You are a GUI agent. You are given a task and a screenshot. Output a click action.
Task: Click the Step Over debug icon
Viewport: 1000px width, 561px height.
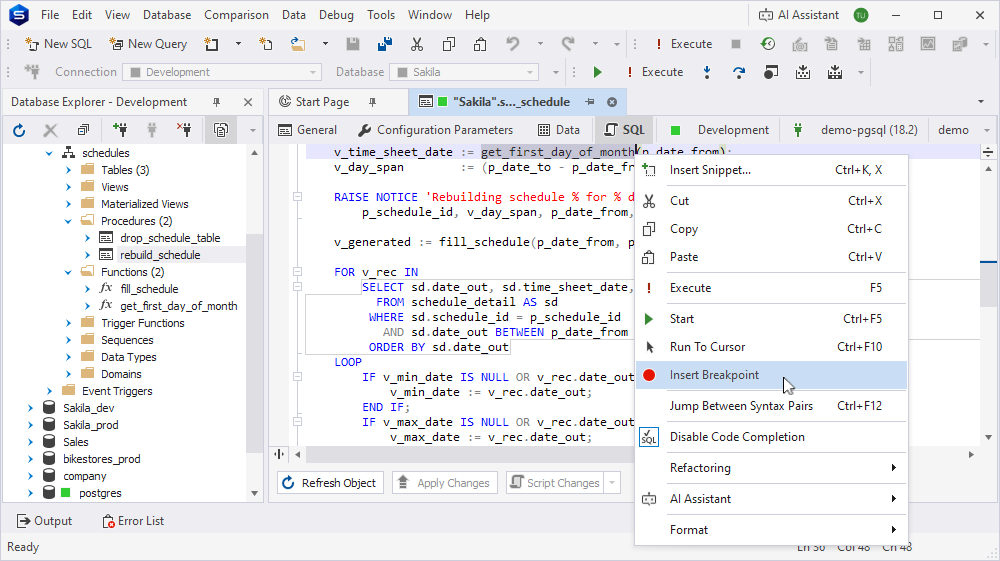coord(739,72)
